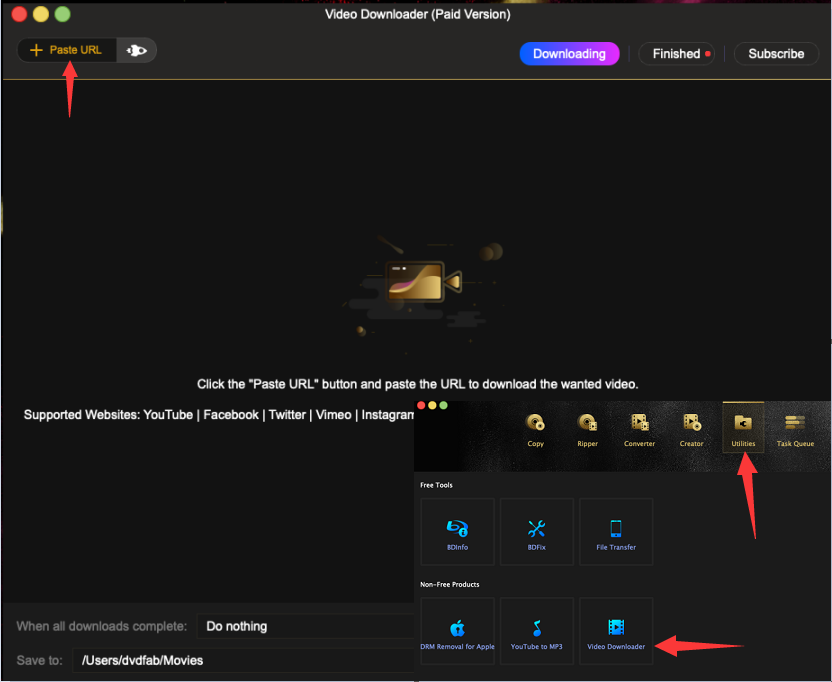Select the Creator module icon

click(691, 430)
